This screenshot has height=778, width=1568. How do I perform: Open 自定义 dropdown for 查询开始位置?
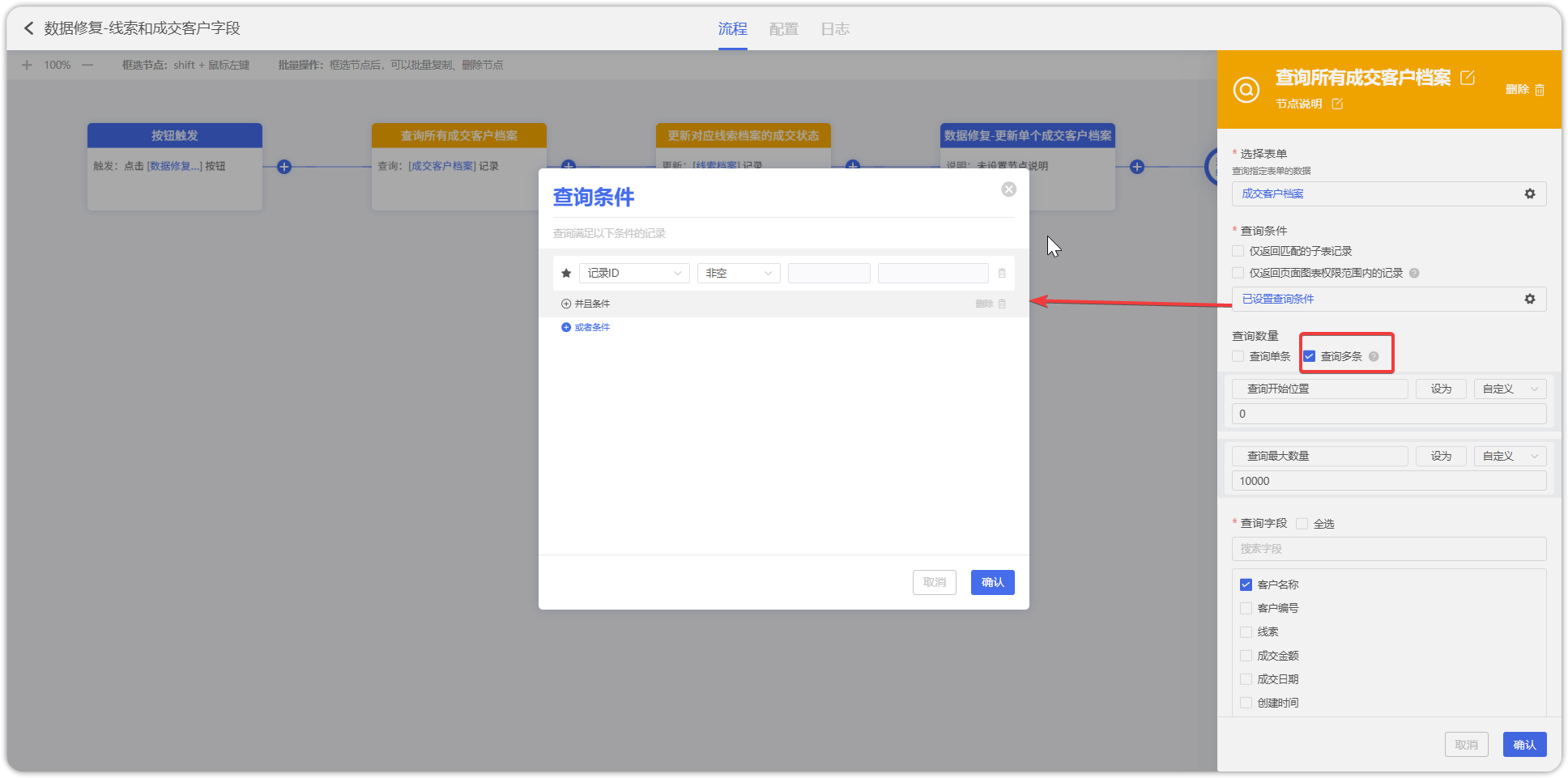click(1510, 389)
